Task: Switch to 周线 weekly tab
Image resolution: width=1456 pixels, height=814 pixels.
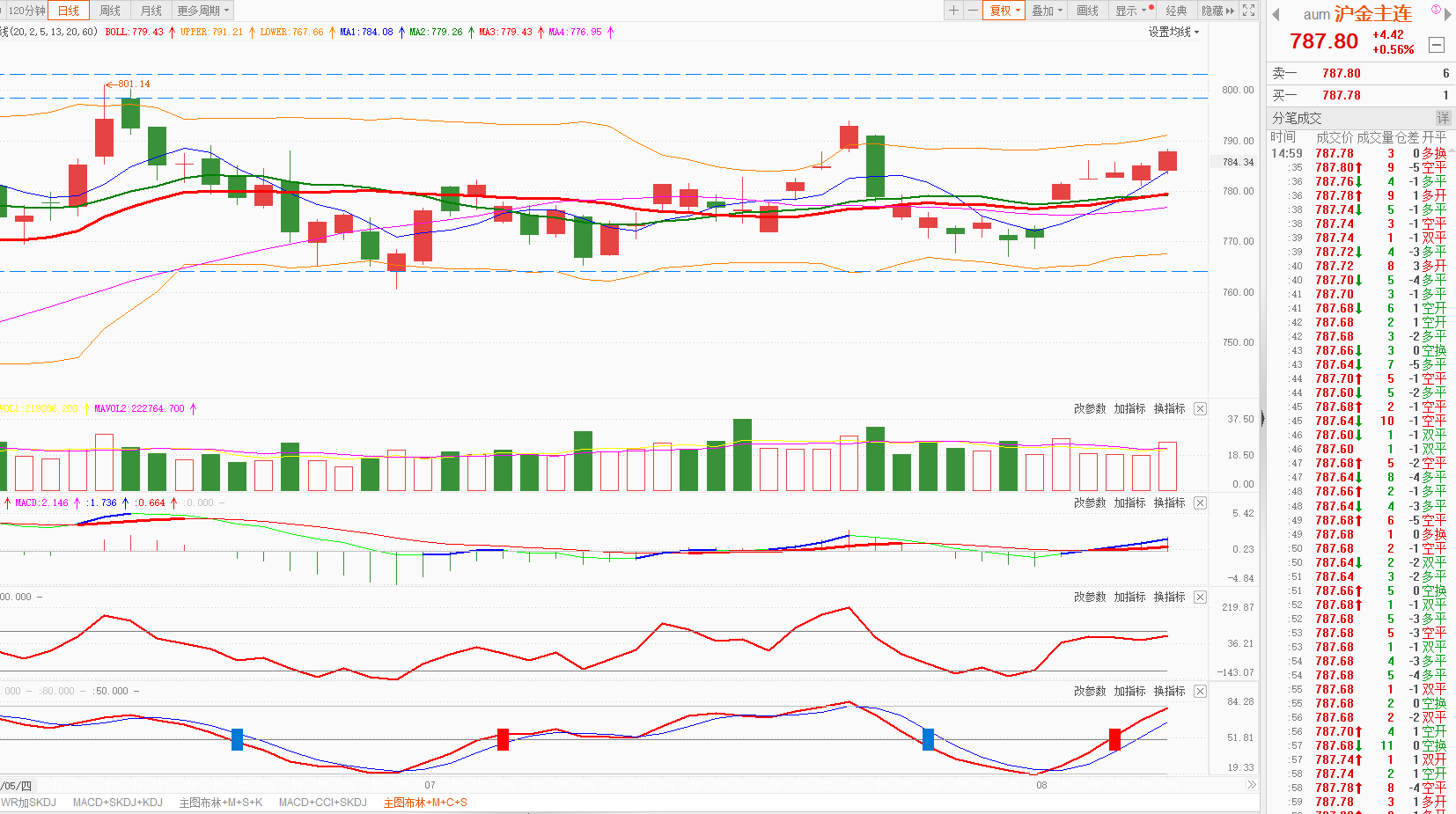Action: click(x=110, y=11)
